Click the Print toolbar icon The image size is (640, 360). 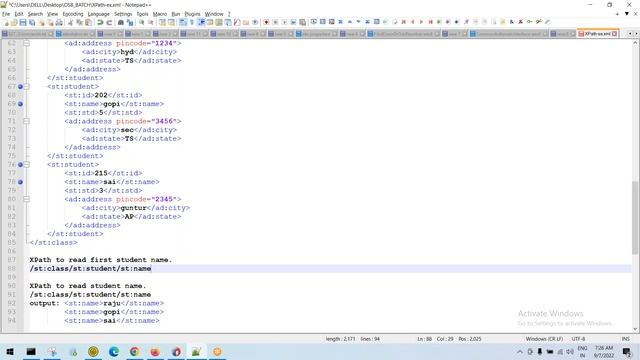coord(59,22)
